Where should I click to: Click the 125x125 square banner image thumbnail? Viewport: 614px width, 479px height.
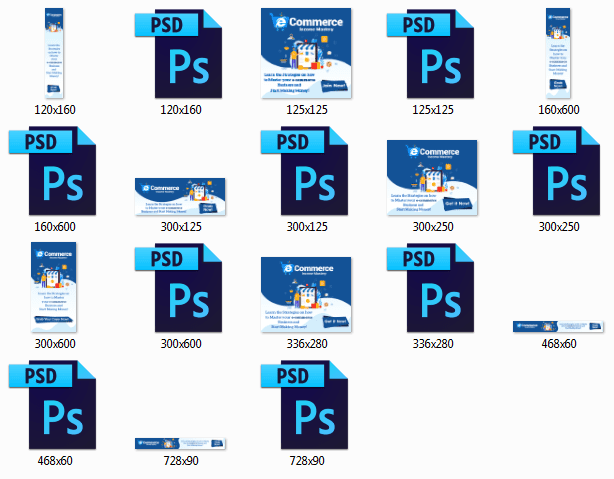306,53
